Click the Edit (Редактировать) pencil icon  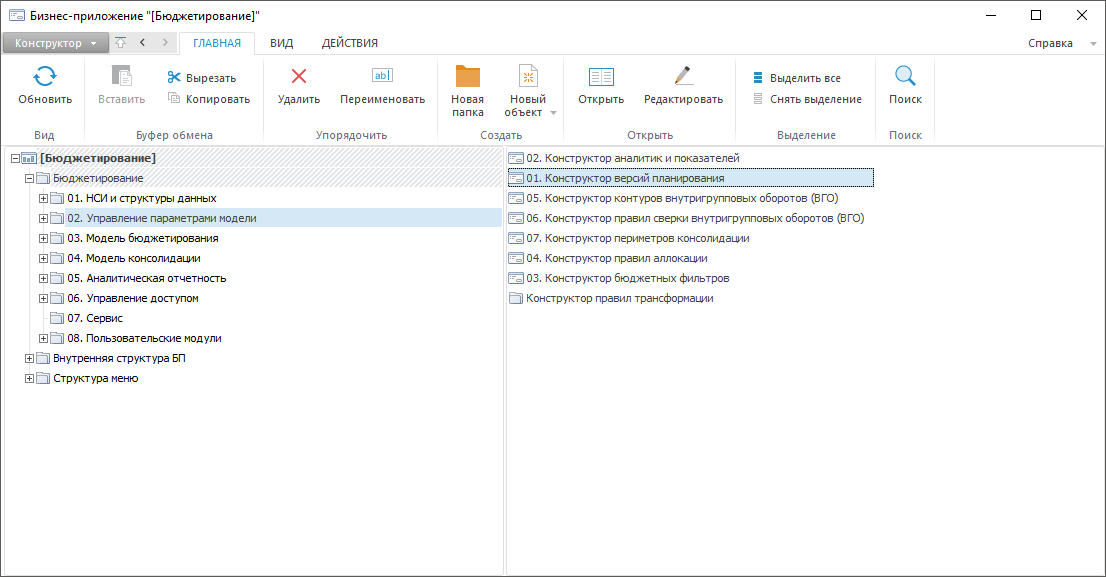click(683, 76)
